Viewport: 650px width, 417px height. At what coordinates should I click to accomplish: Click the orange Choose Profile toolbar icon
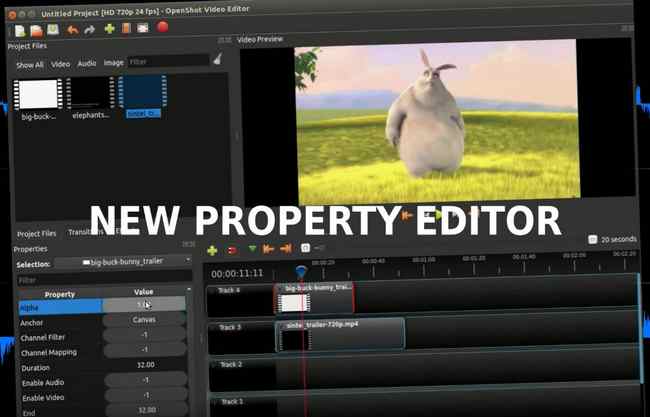click(126, 28)
